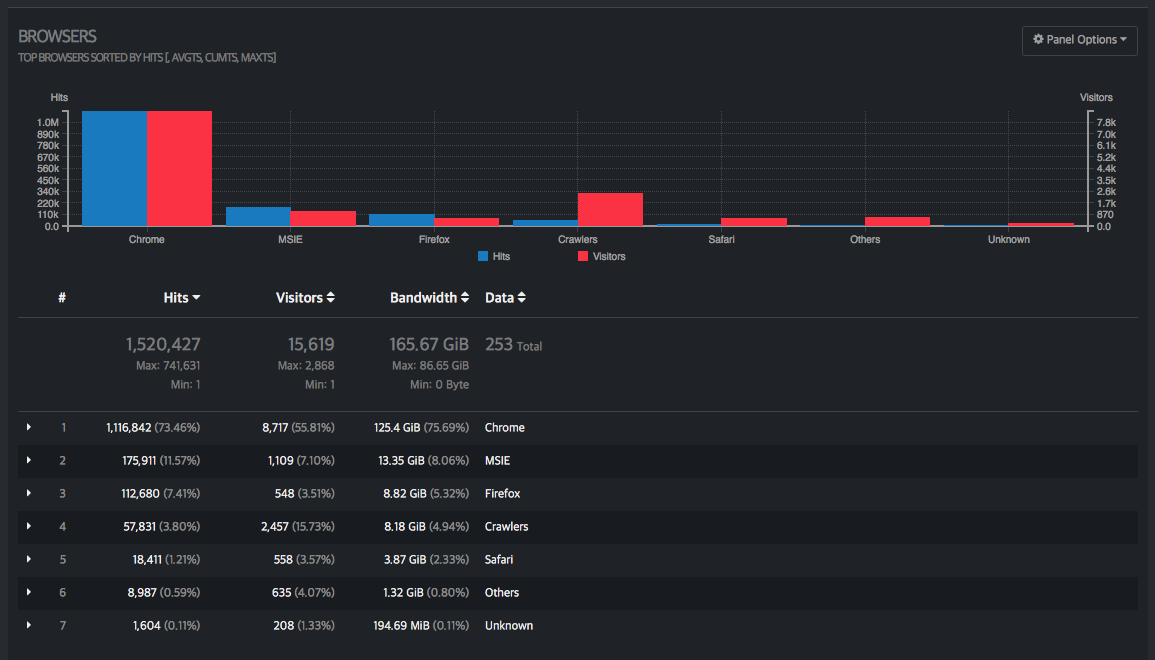Click the Bandwidth column header text
Screen dimensions: 1155x660
[x=423, y=298]
